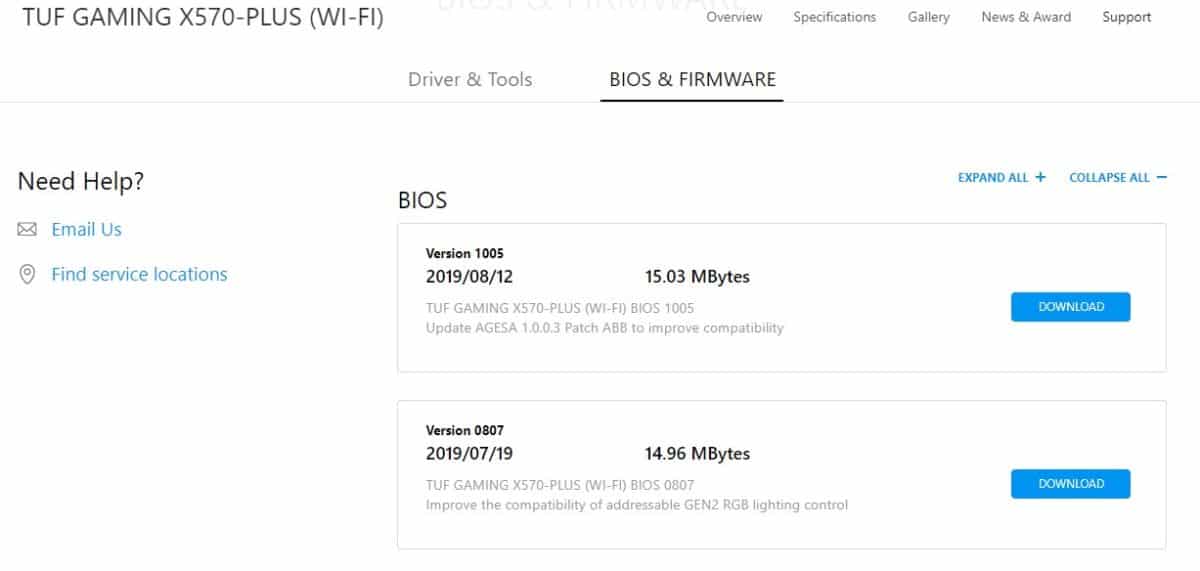
Task: Click the plus icon next to Expand All
Action: click(1040, 177)
